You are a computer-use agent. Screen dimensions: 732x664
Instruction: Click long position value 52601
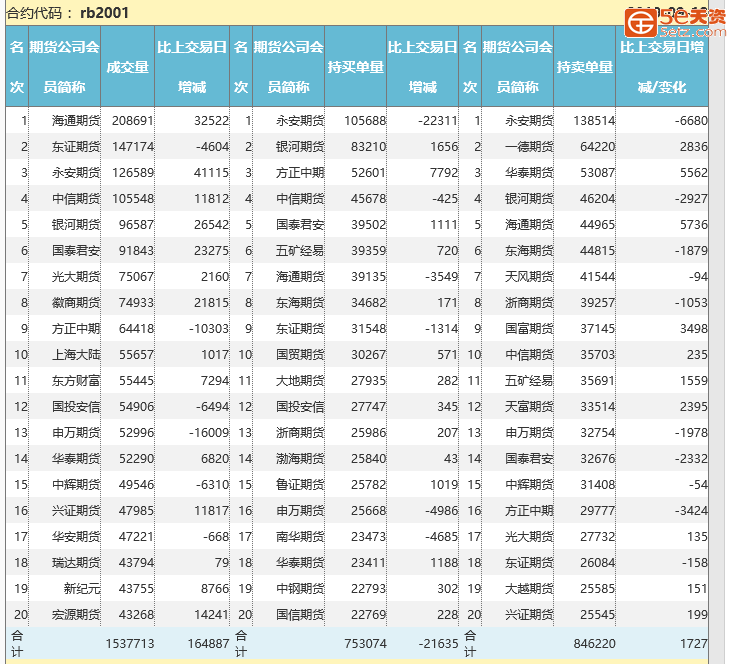pos(368,173)
